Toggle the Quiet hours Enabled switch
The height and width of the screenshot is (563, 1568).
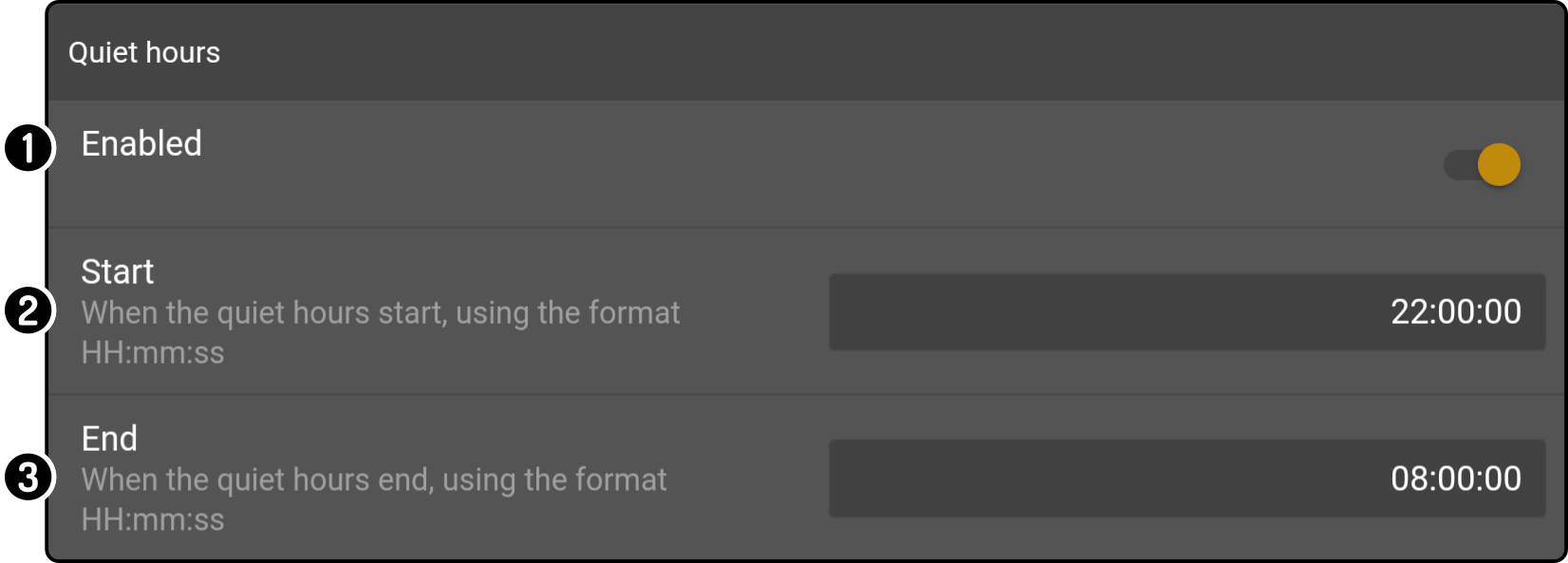[x=1482, y=165]
